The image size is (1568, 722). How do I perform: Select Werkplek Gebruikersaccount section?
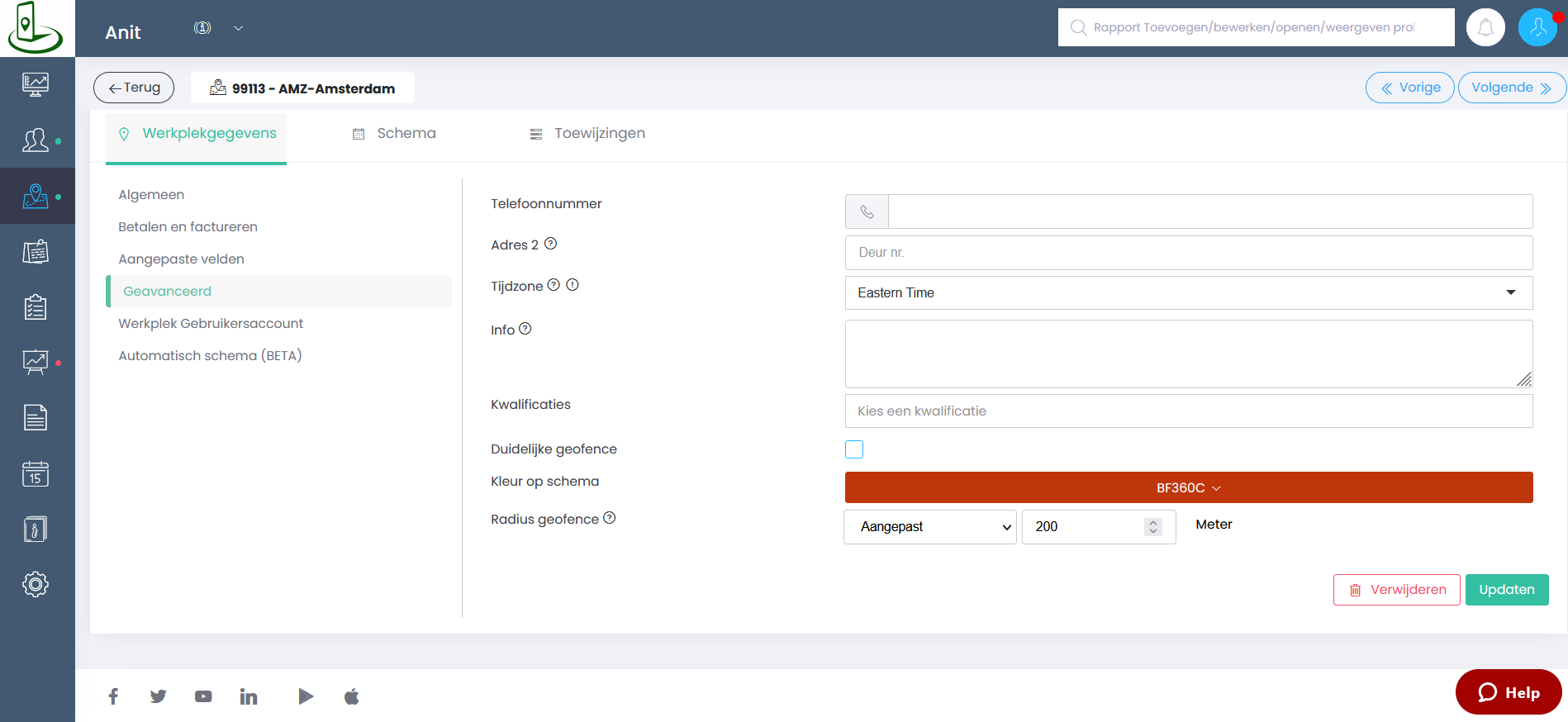(211, 323)
